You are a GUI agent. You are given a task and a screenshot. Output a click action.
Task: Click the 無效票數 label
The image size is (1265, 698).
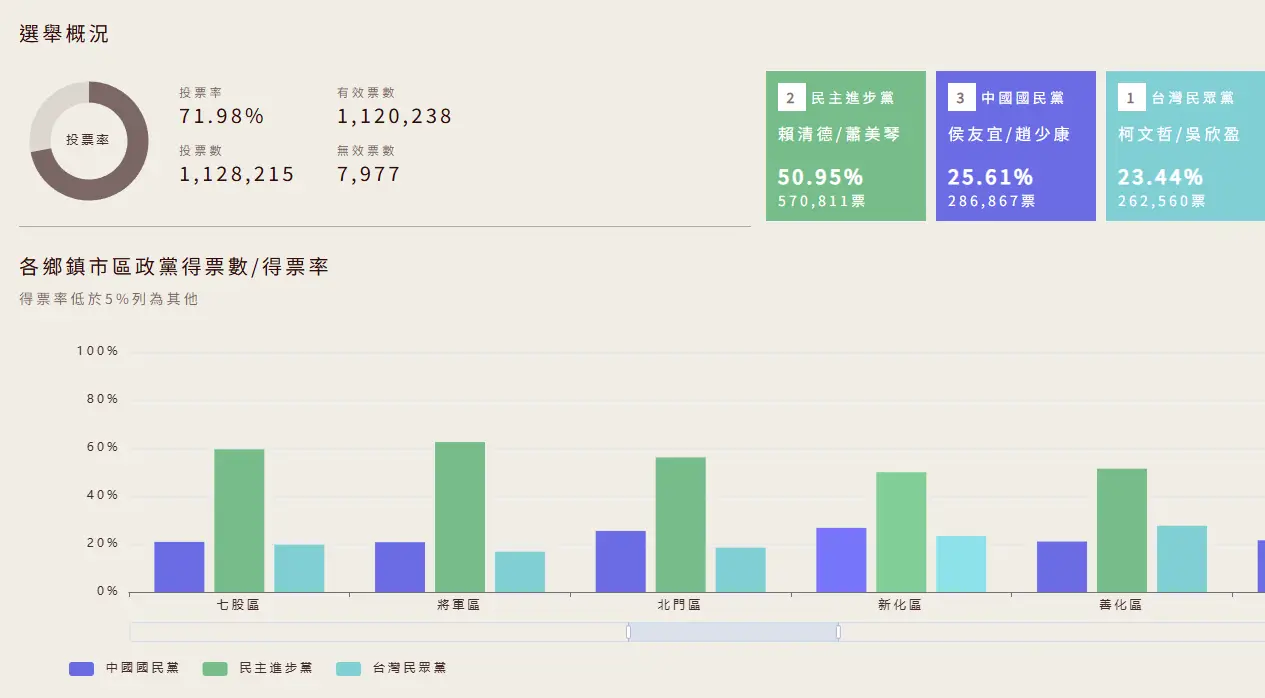366,151
